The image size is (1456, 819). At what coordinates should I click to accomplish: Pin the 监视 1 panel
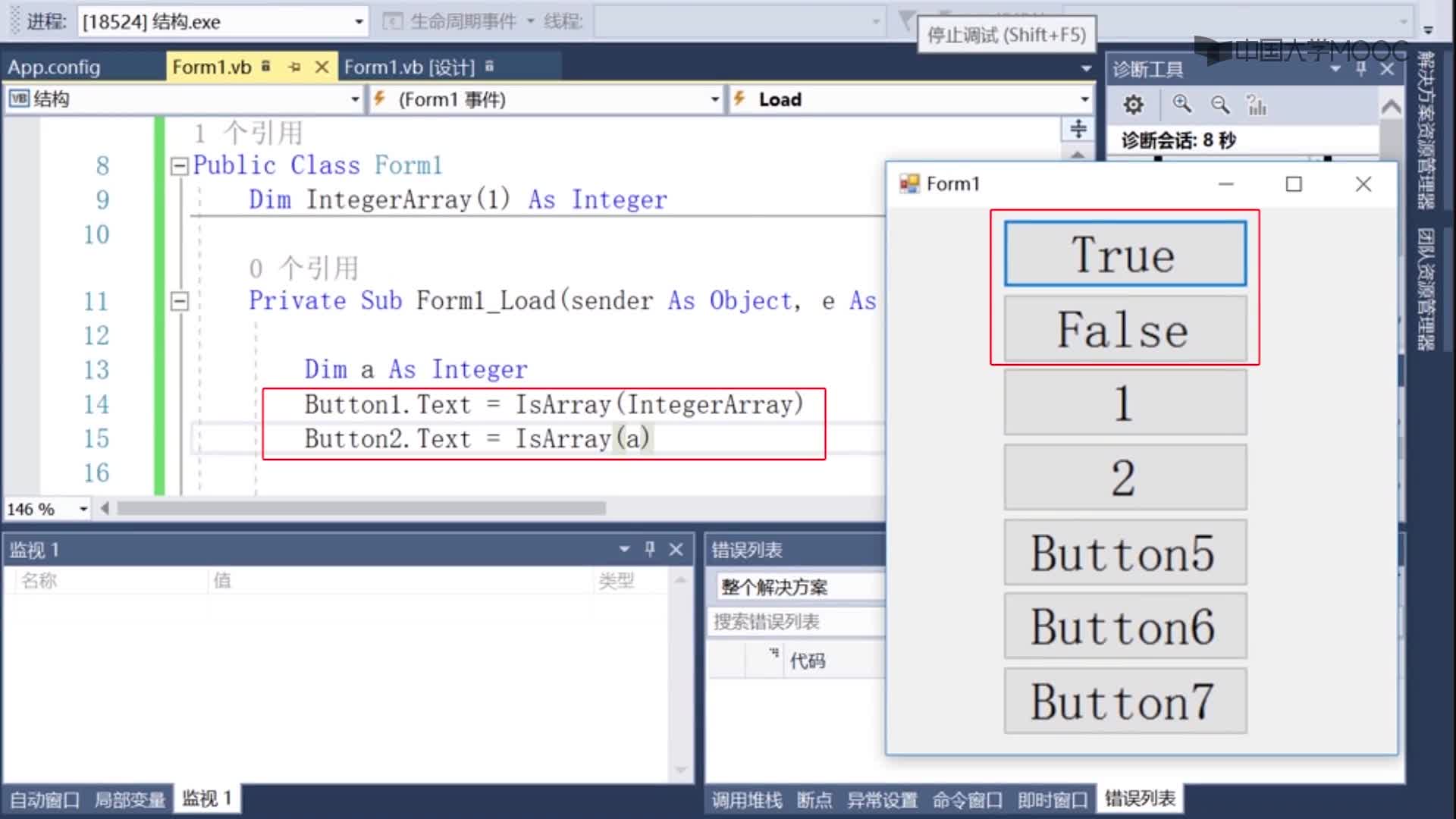click(650, 548)
